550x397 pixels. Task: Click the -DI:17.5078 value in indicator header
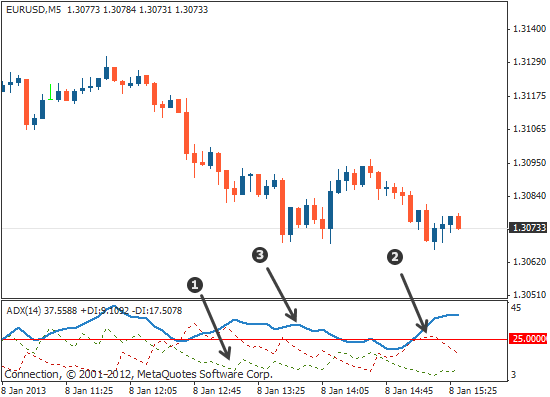157,311
